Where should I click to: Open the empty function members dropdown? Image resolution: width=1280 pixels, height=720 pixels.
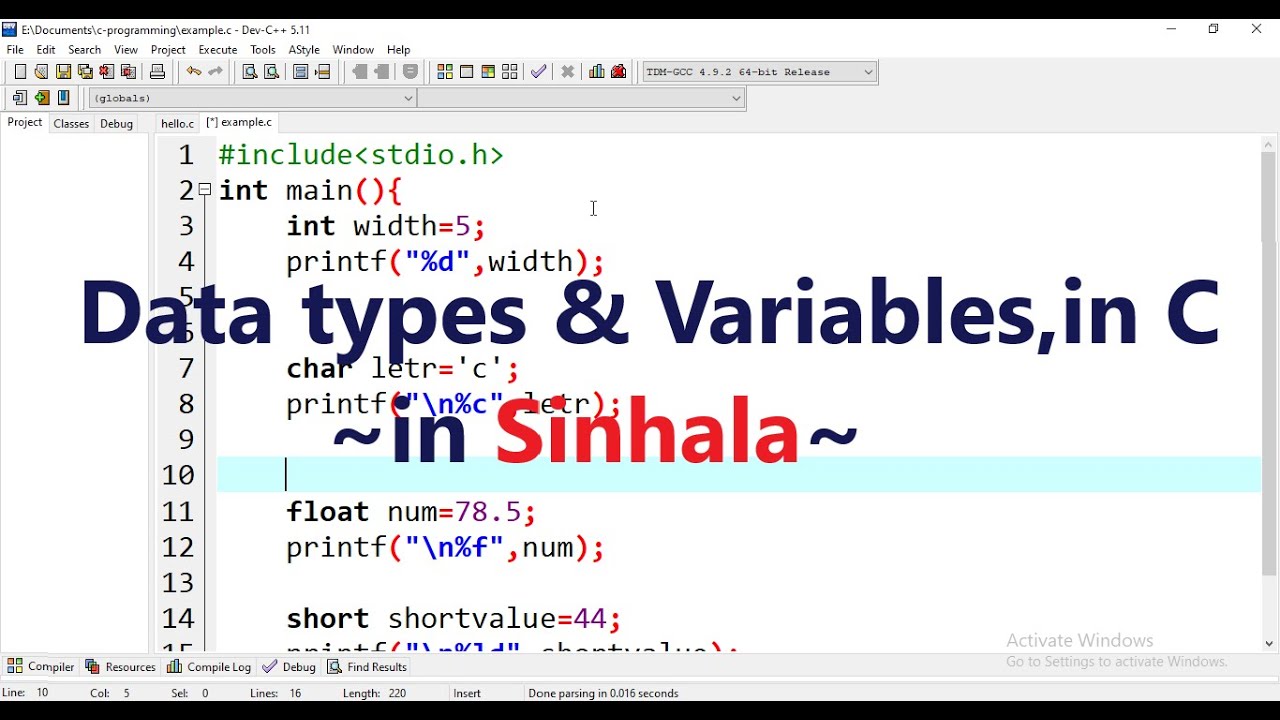[581, 98]
